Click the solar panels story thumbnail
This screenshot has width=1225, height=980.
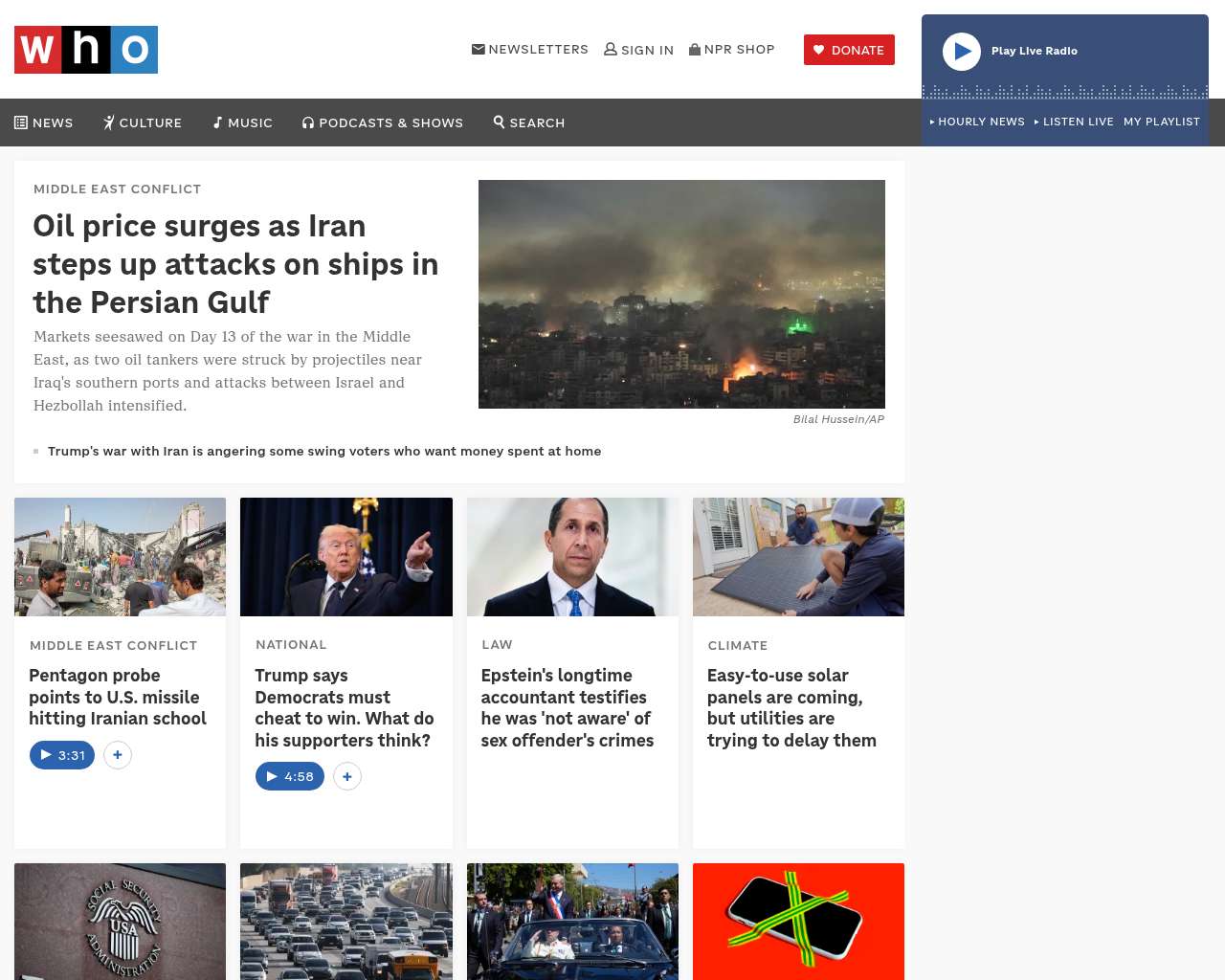coord(798,557)
